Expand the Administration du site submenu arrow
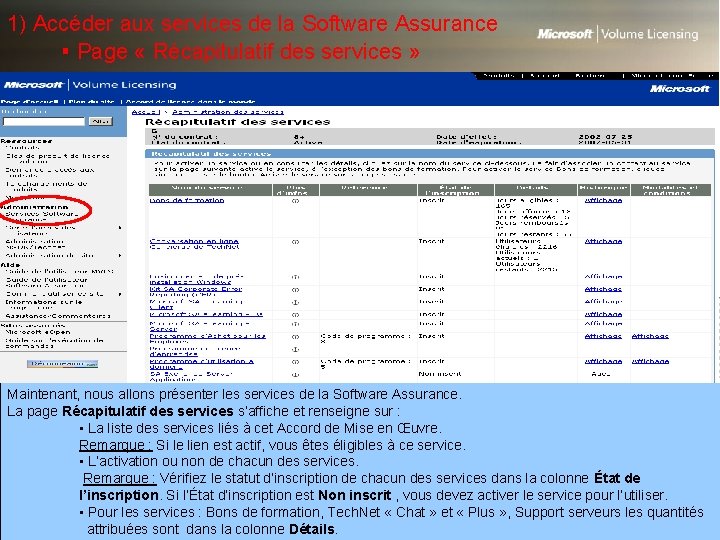This screenshot has width=720, height=540. tap(120, 255)
